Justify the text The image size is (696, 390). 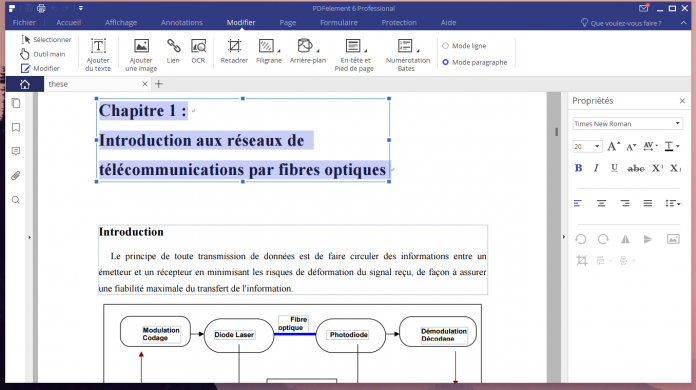pos(648,203)
